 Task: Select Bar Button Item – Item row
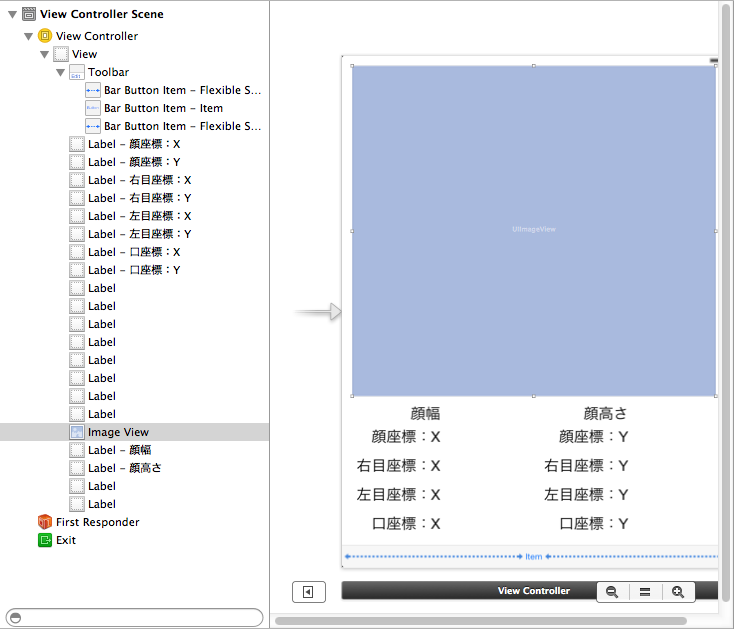(163, 108)
